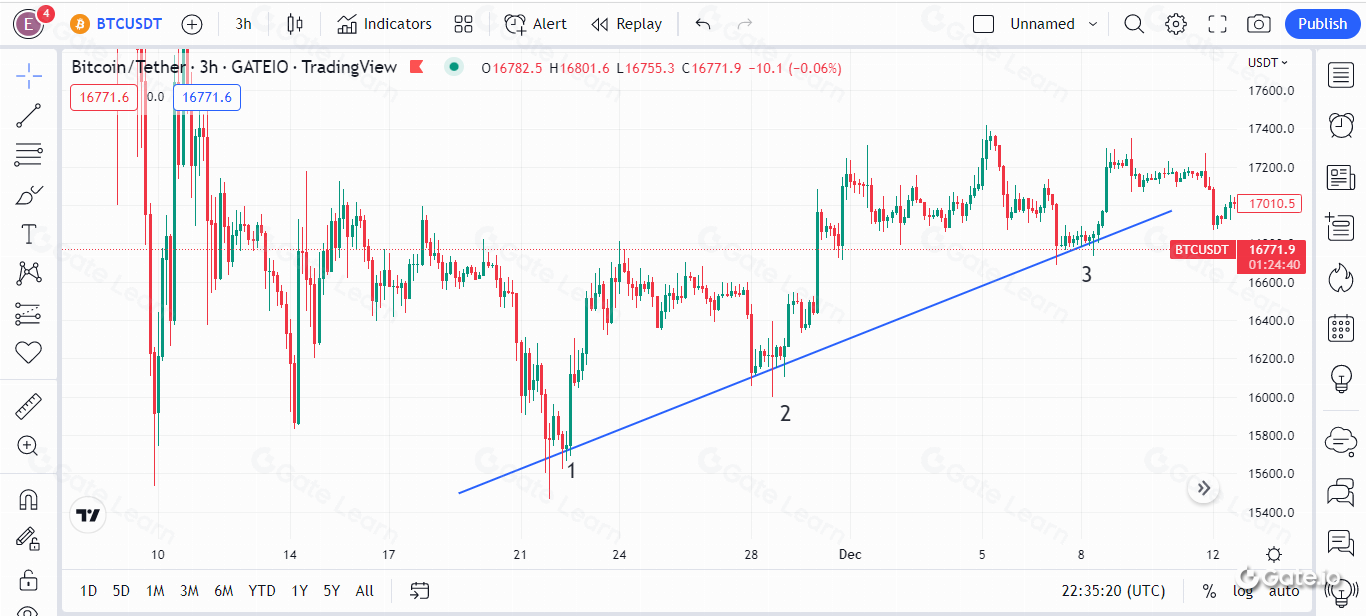Click the Publish button

click(1322, 24)
